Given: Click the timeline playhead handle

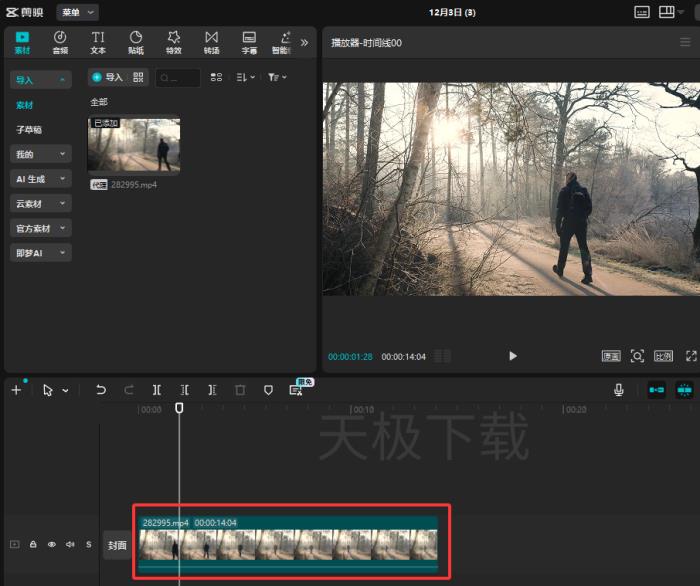Looking at the screenshot, I should (179, 408).
